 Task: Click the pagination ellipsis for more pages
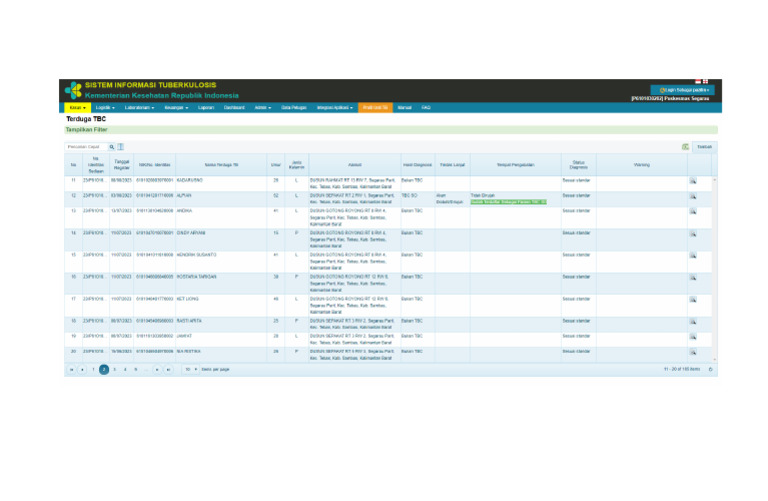click(x=146, y=370)
